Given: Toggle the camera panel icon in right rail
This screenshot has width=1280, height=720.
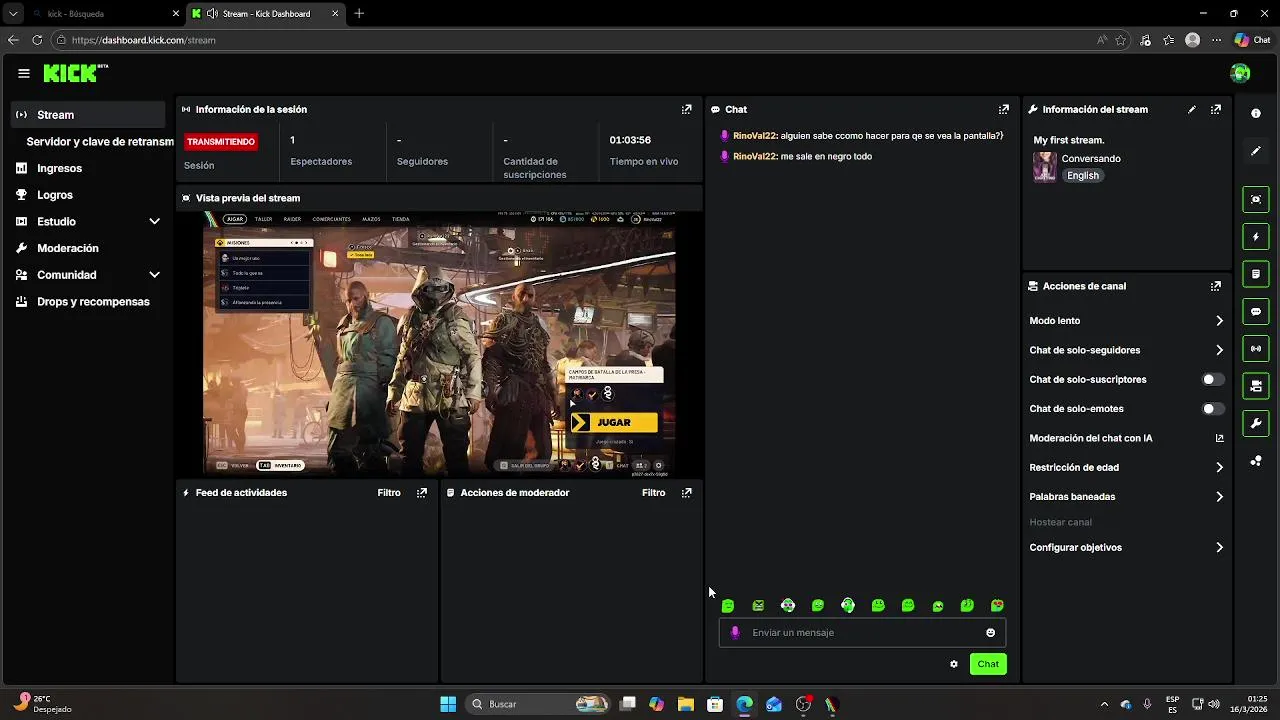Looking at the screenshot, I should click(x=1256, y=386).
